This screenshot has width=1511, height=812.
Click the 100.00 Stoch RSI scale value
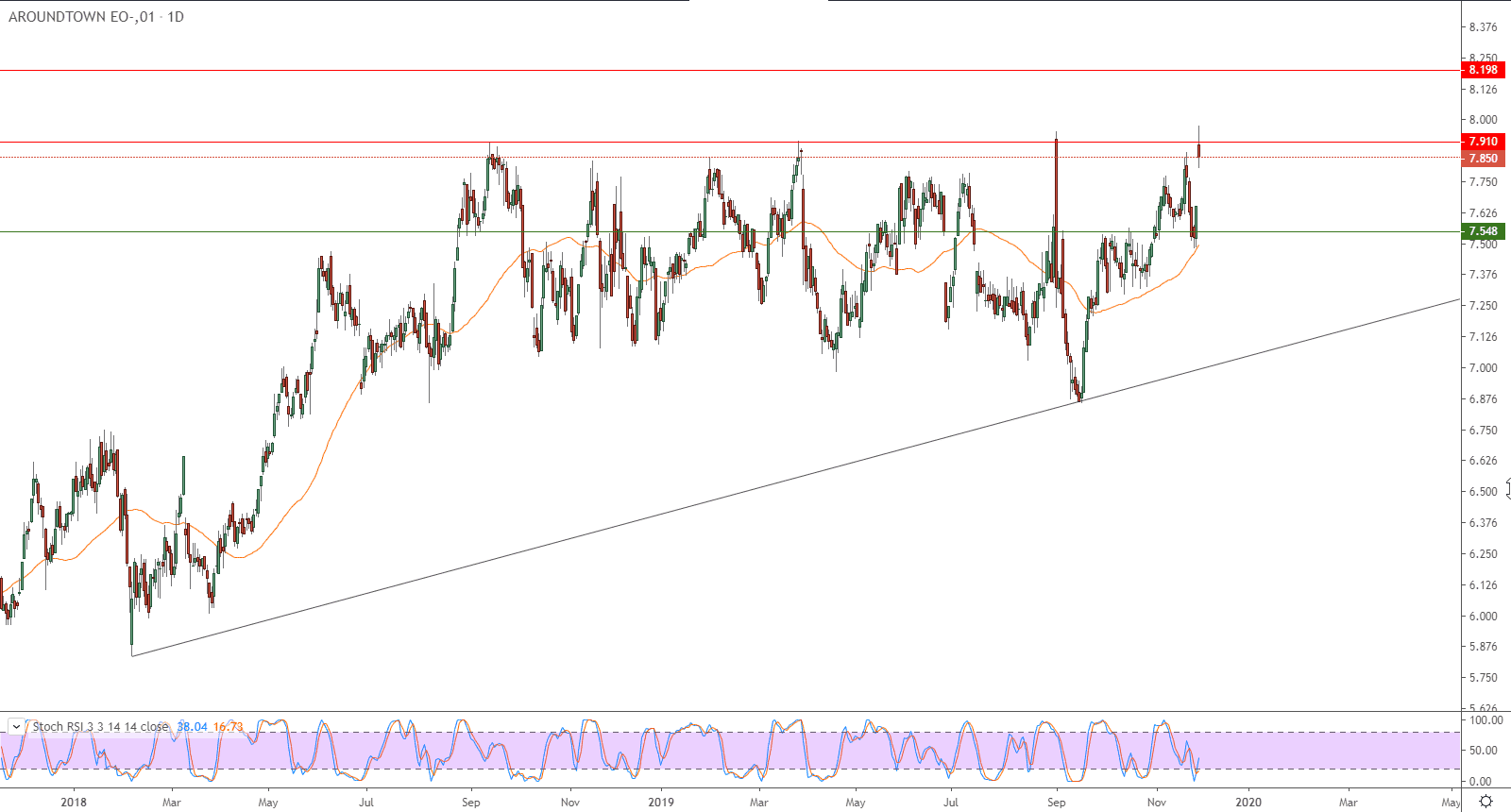tap(1486, 720)
